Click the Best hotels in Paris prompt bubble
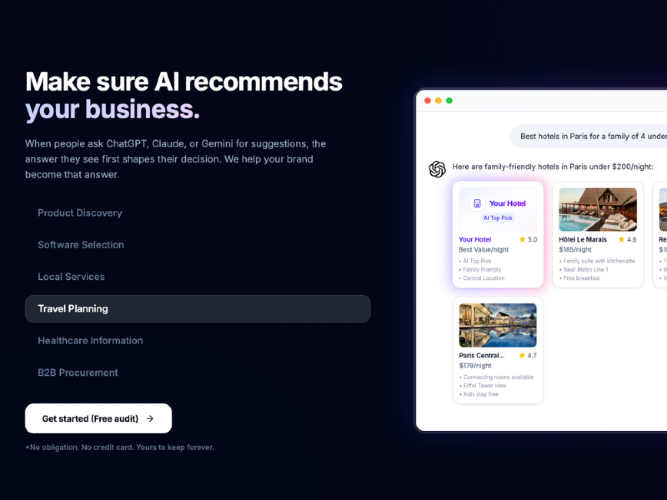The height and width of the screenshot is (500, 667). (x=589, y=136)
